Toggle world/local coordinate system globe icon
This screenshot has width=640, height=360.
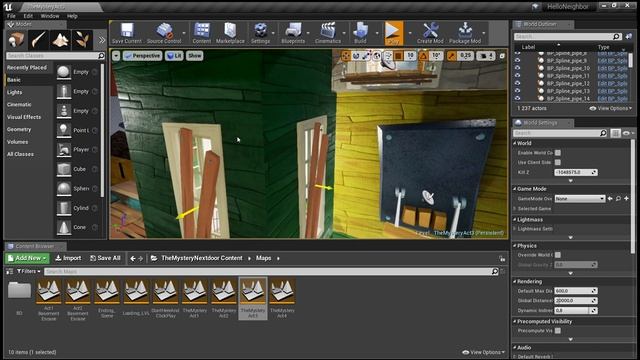tap(377, 56)
